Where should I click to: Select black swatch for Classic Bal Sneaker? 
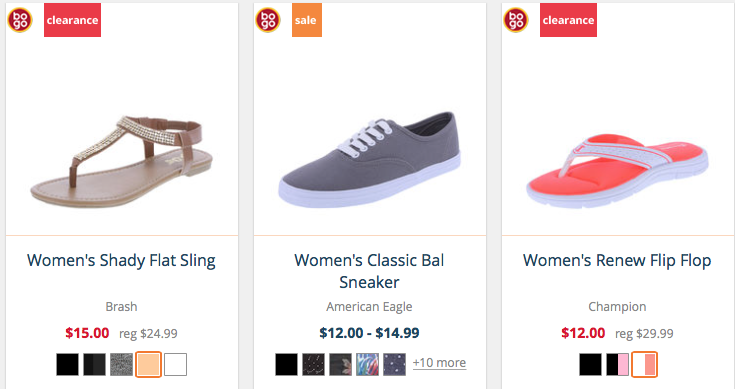(x=286, y=365)
